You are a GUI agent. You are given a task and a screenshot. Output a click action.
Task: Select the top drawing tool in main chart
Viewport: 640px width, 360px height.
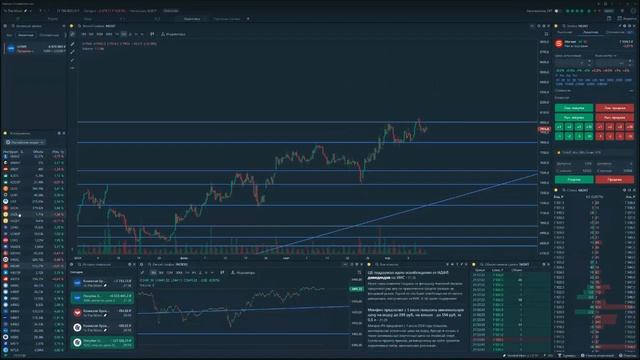click(72, 35)
